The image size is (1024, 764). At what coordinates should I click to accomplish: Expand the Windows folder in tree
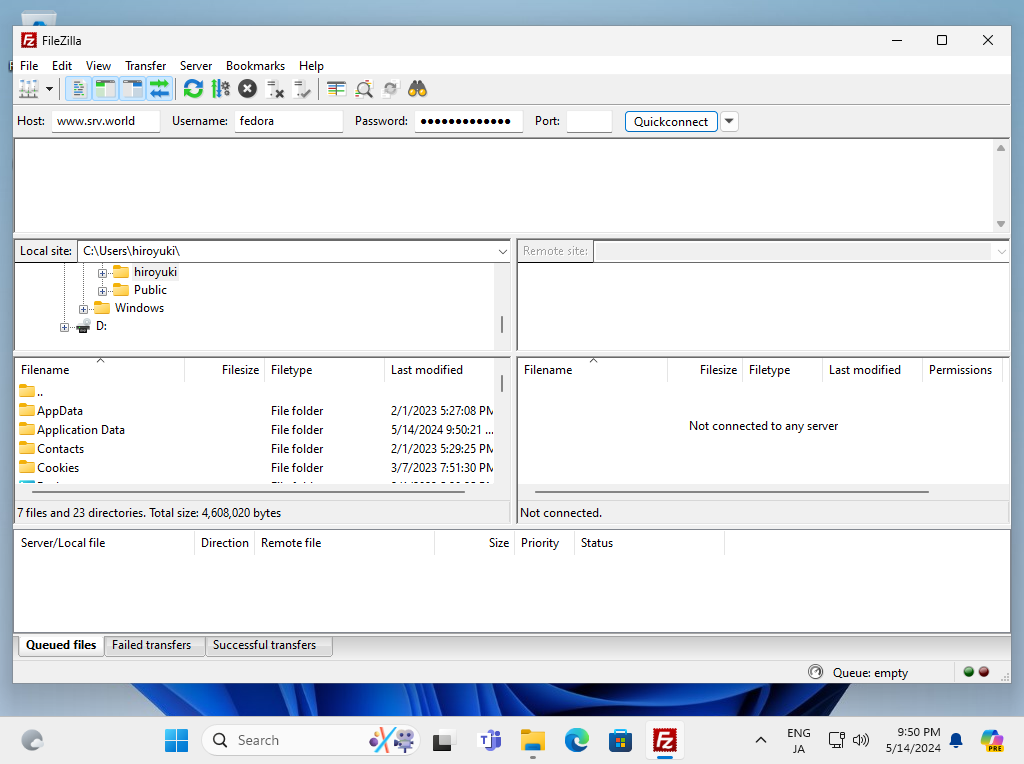(x=84, y=309)
